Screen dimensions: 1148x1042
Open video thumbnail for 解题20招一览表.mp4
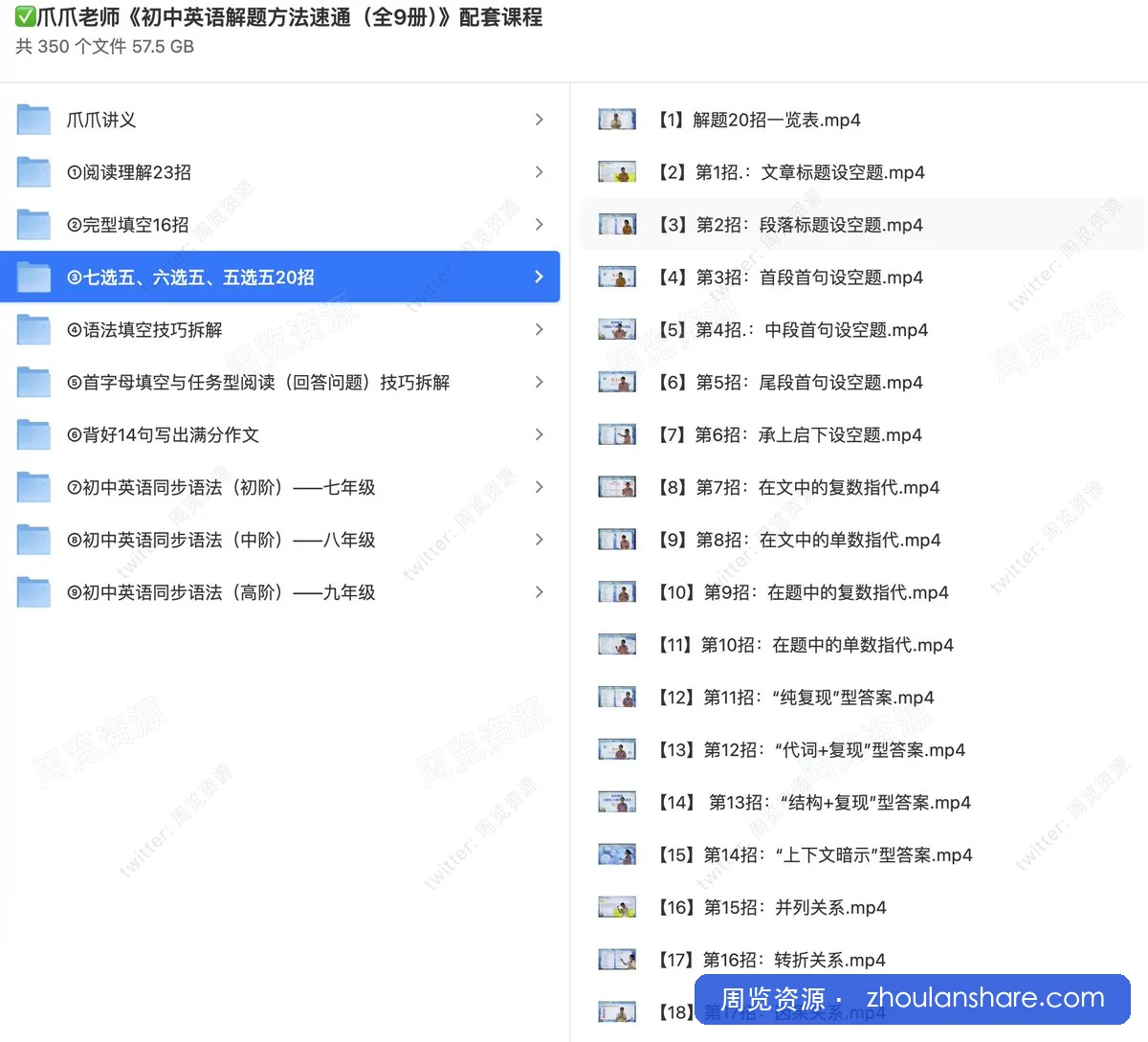point(617,120)
